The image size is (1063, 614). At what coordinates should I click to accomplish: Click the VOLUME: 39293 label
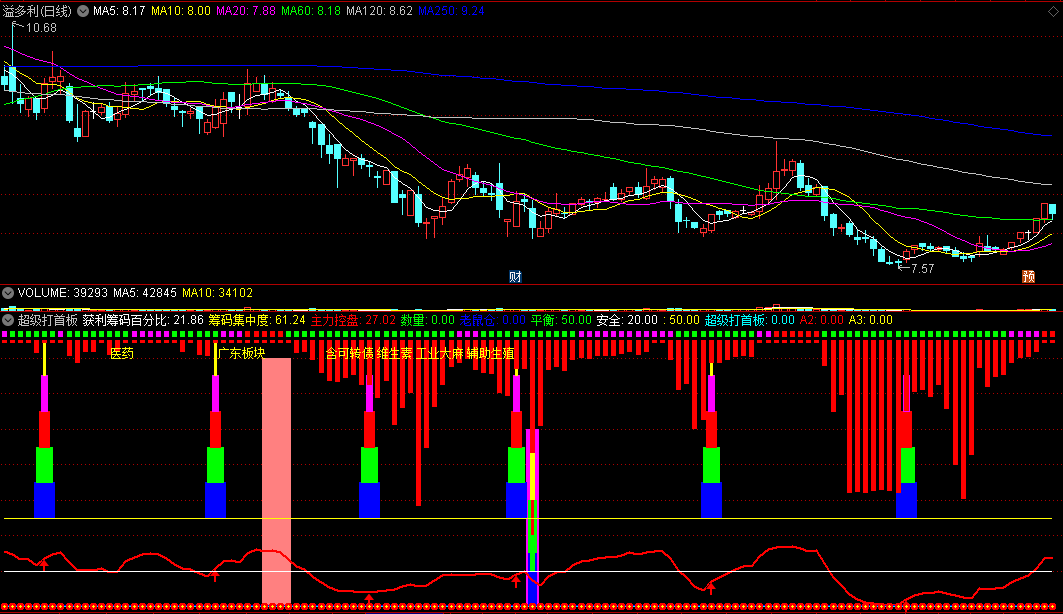pos(62,293)
